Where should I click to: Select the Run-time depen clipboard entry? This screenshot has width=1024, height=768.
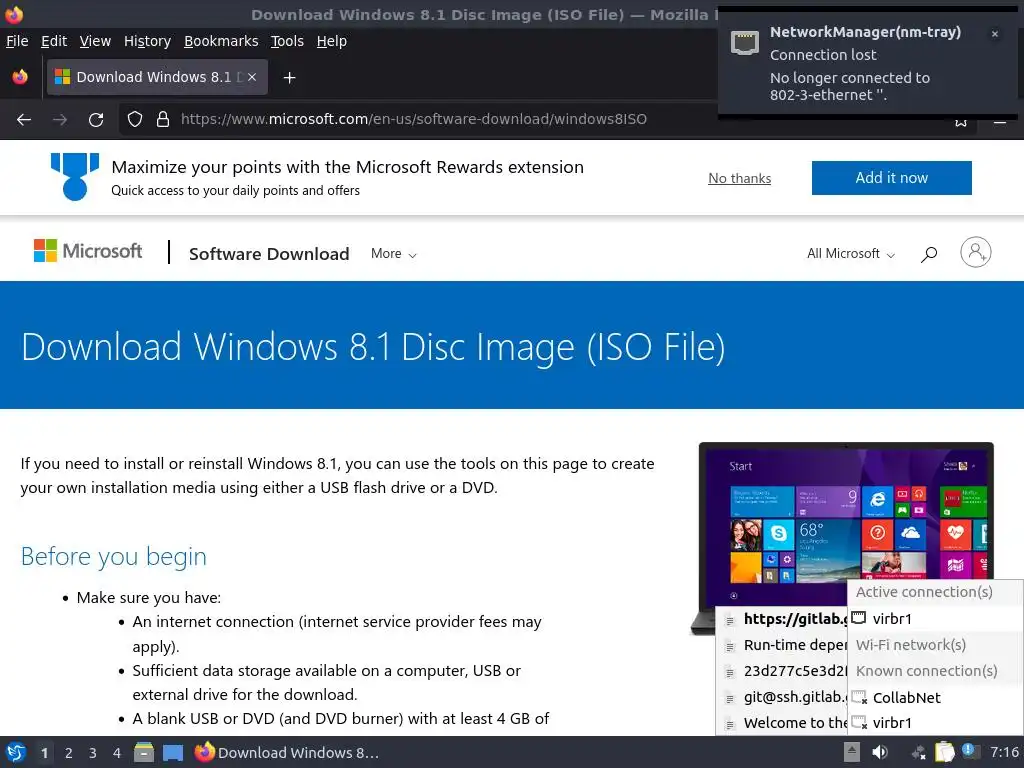[x=782, y=645]
